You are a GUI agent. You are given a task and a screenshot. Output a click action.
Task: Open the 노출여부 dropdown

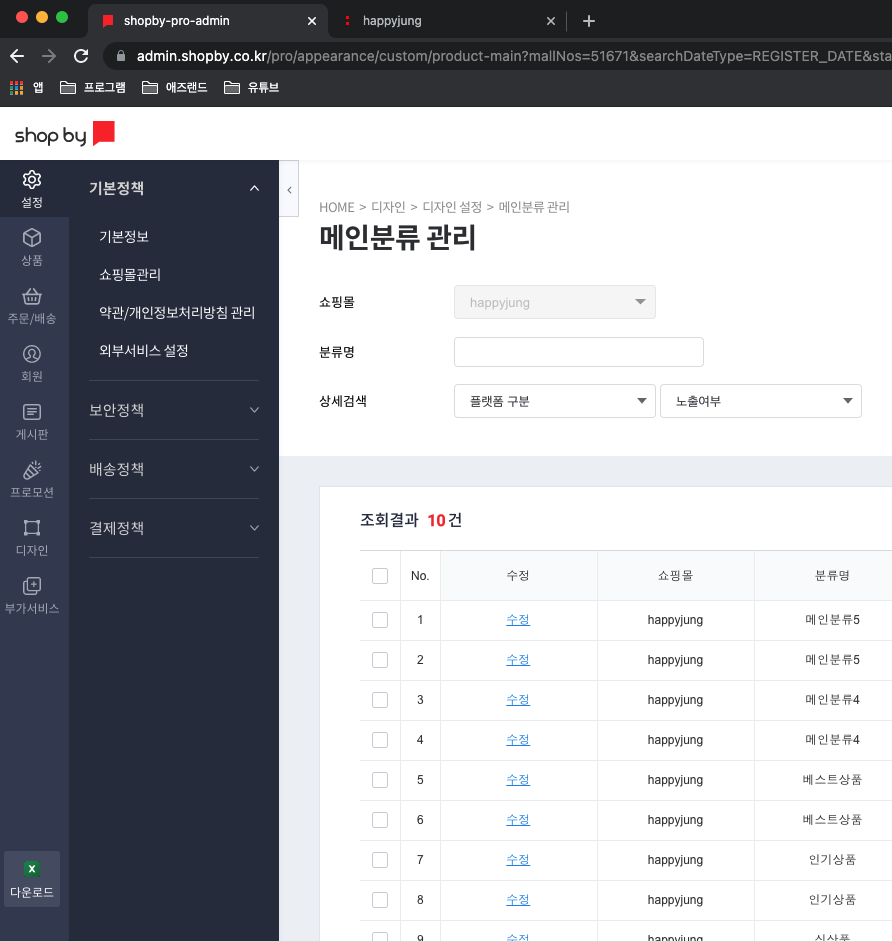pos(760,402)
